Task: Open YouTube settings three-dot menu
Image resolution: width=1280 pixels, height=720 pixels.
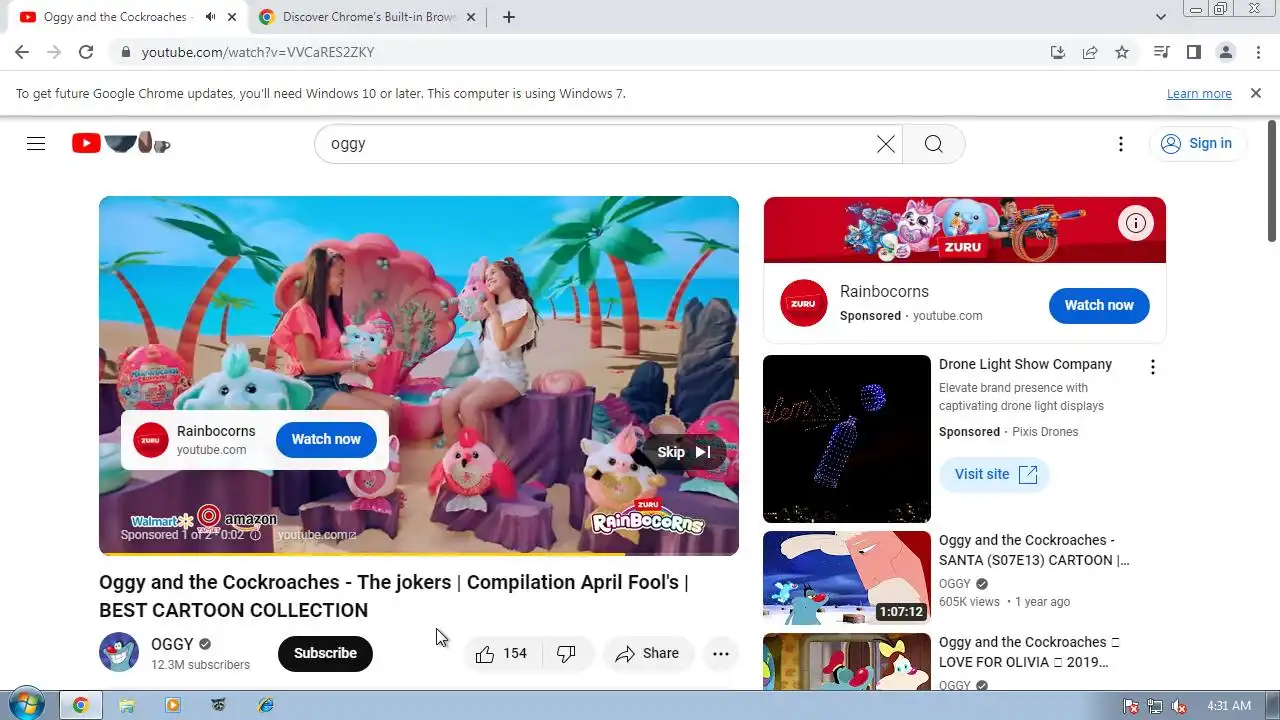Action: coord(1121,144)
